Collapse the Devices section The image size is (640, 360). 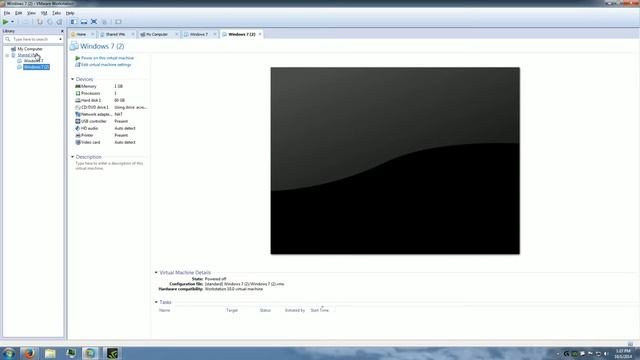click(73, 79)
